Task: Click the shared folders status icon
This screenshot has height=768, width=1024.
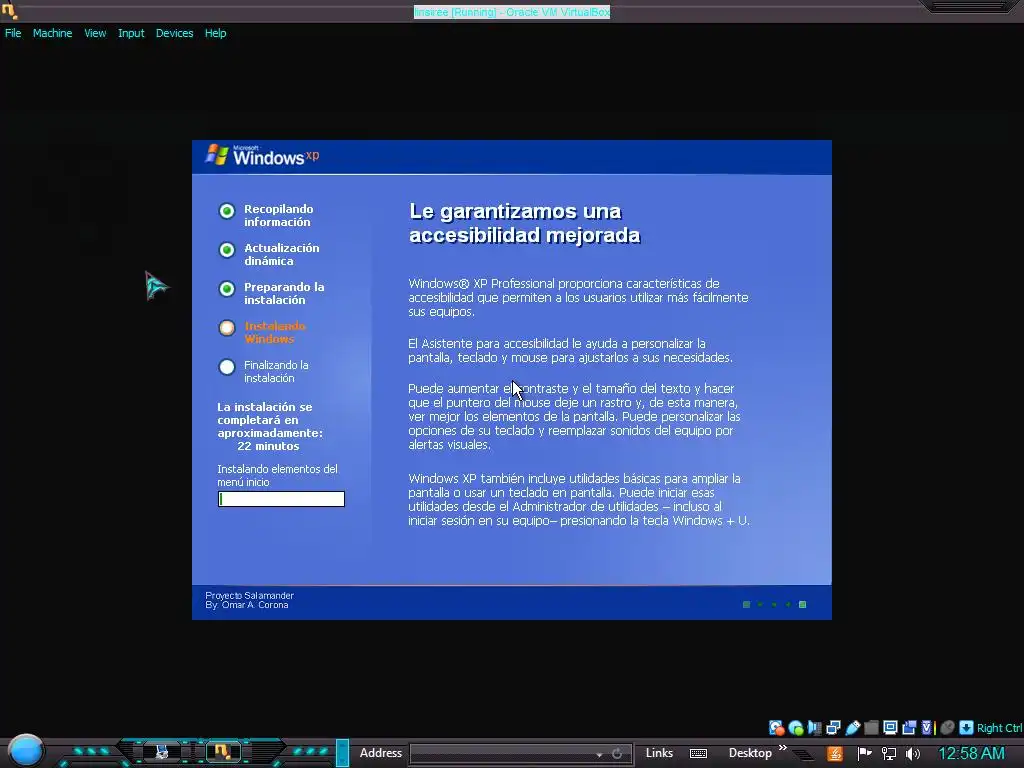Action: point(871,728)
